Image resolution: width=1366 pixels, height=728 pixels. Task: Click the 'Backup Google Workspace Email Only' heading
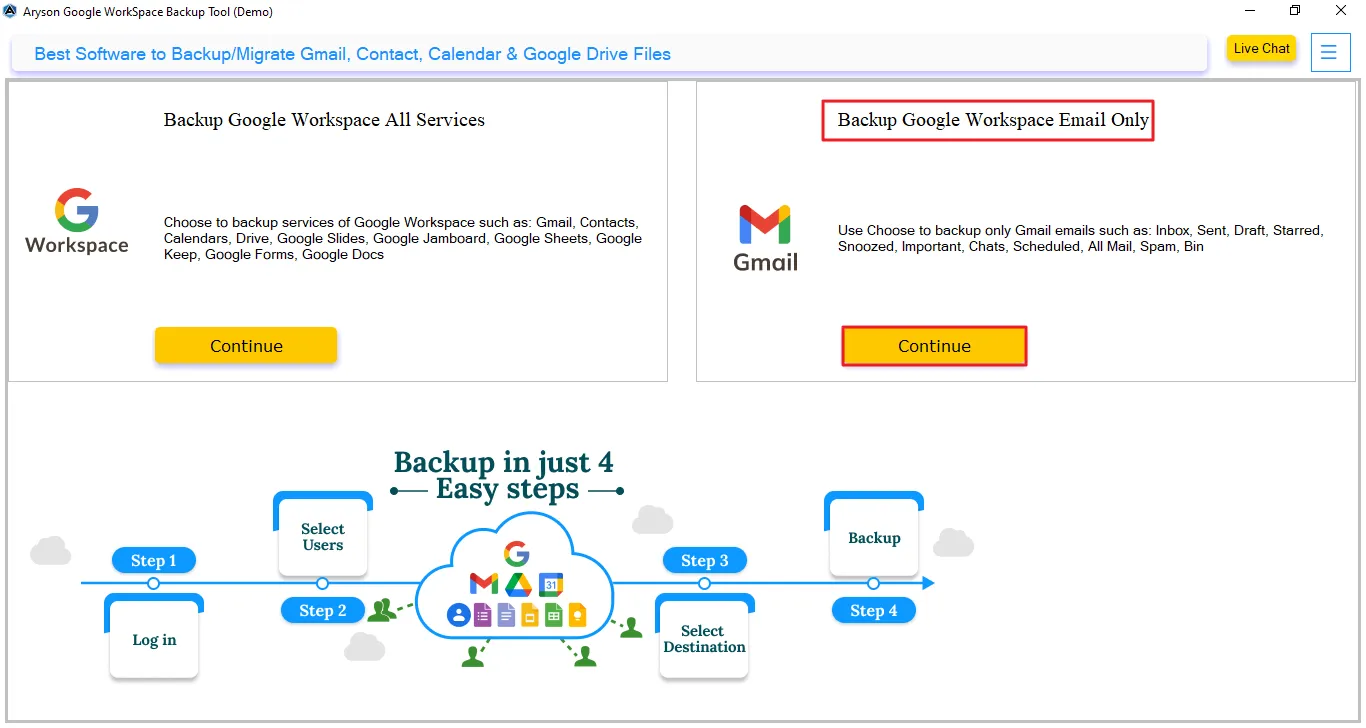point(987,119)
